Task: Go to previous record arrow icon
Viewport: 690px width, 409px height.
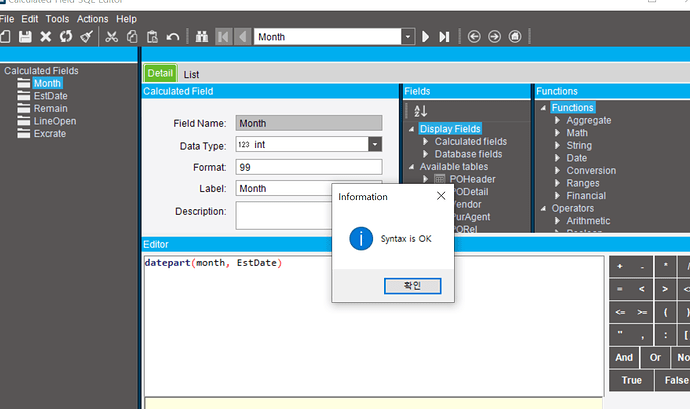Action: 242,37
